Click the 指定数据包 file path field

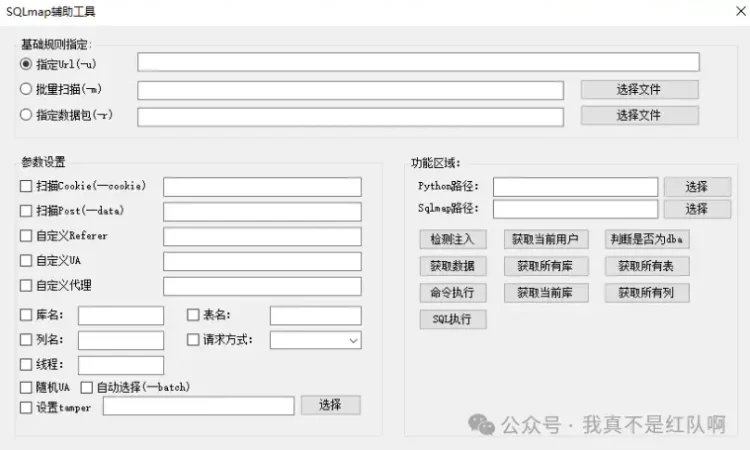(351, 117)
